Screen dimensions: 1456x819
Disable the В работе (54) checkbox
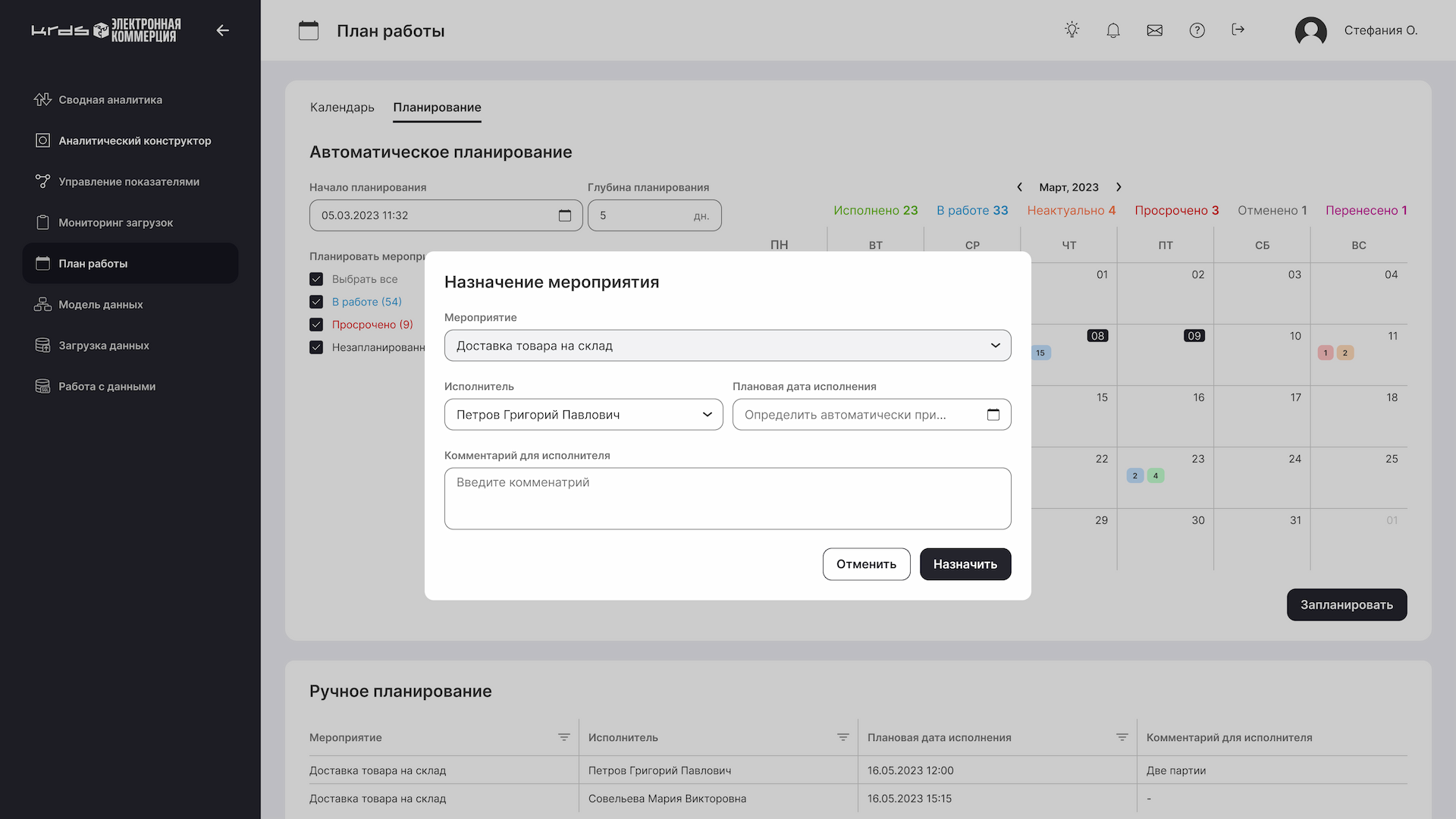tap(316, 302)
